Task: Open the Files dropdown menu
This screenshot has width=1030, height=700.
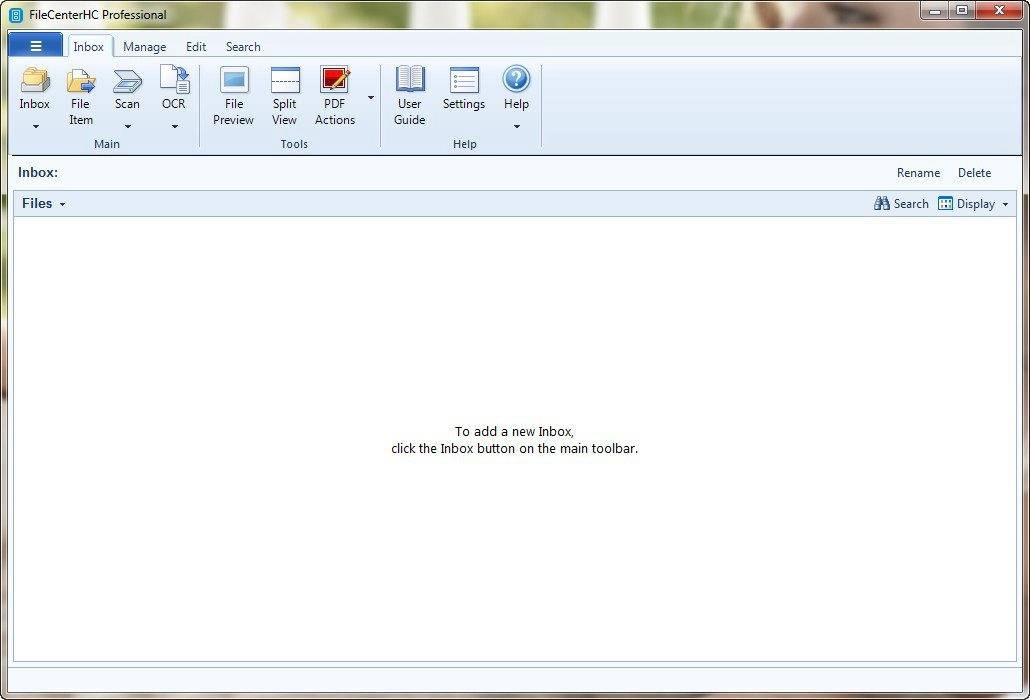Action: point(43,204)
